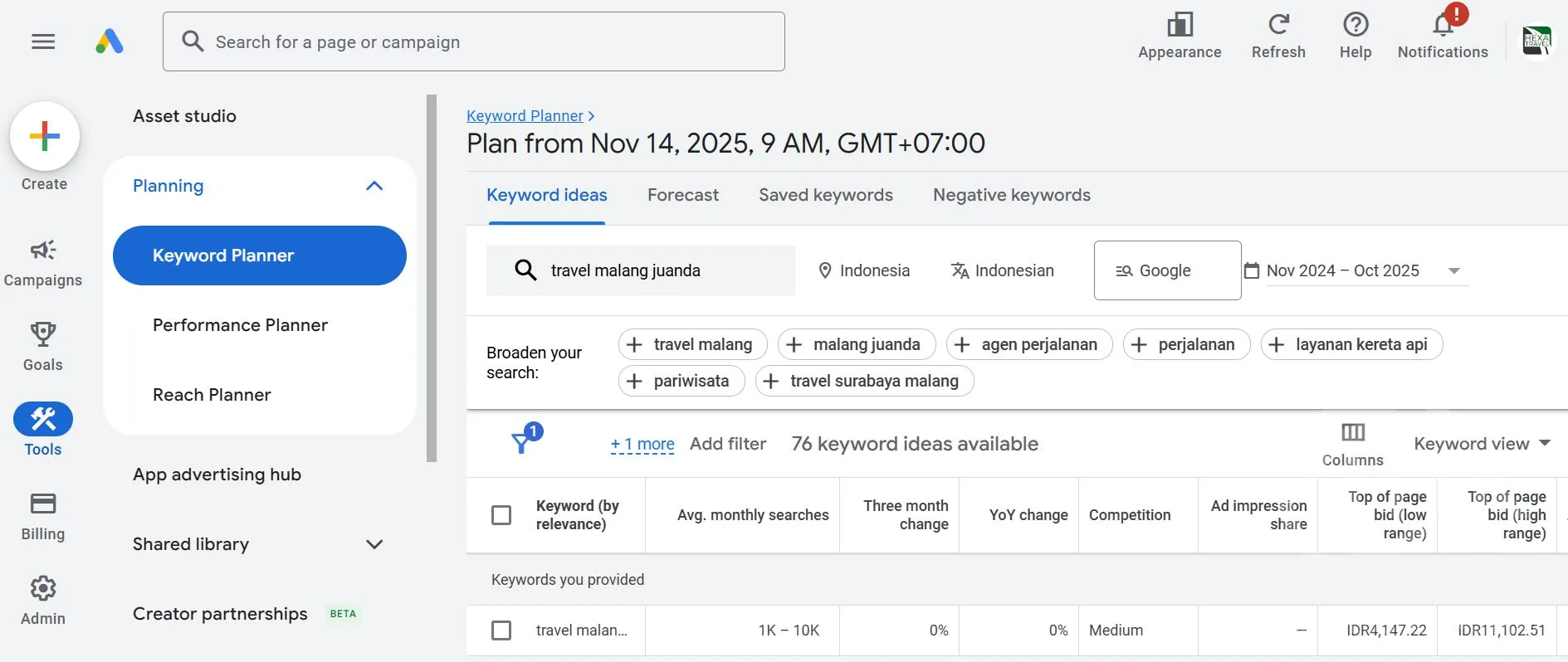Add 'malang juanda' suggestion chip

click(857, 344)
